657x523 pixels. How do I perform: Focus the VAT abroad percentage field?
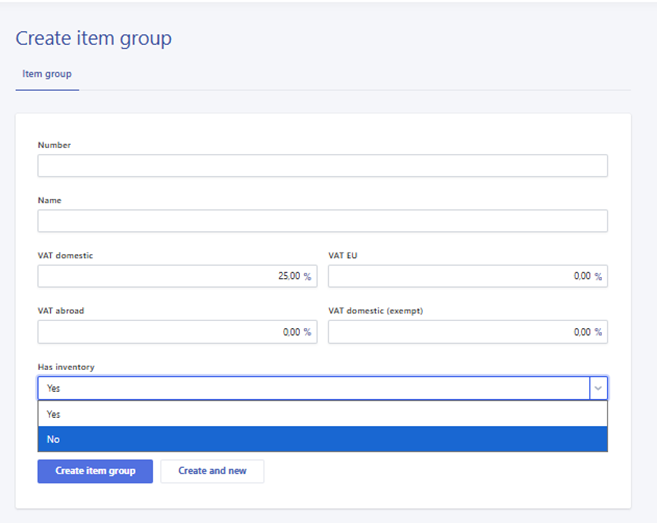click(177, 332)
